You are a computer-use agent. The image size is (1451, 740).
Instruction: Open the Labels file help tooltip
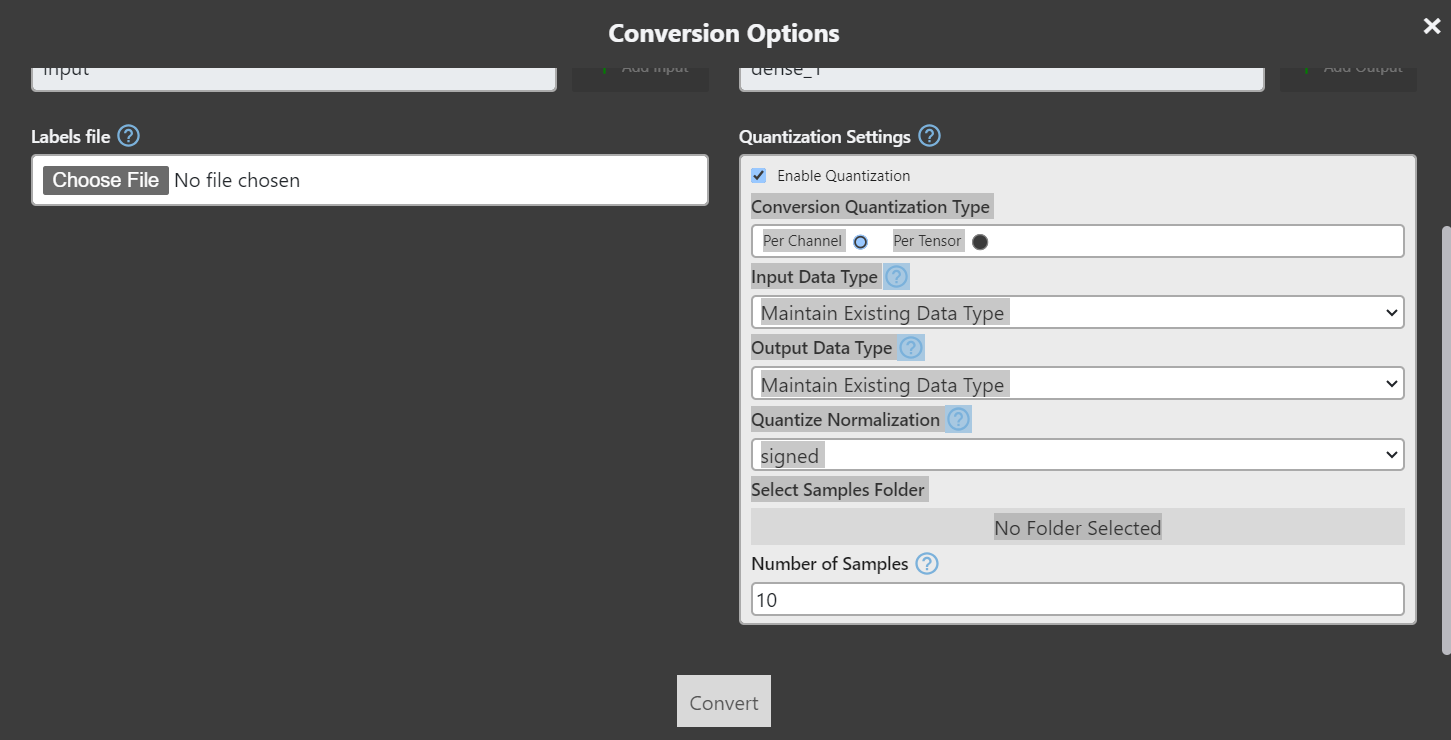130,136
